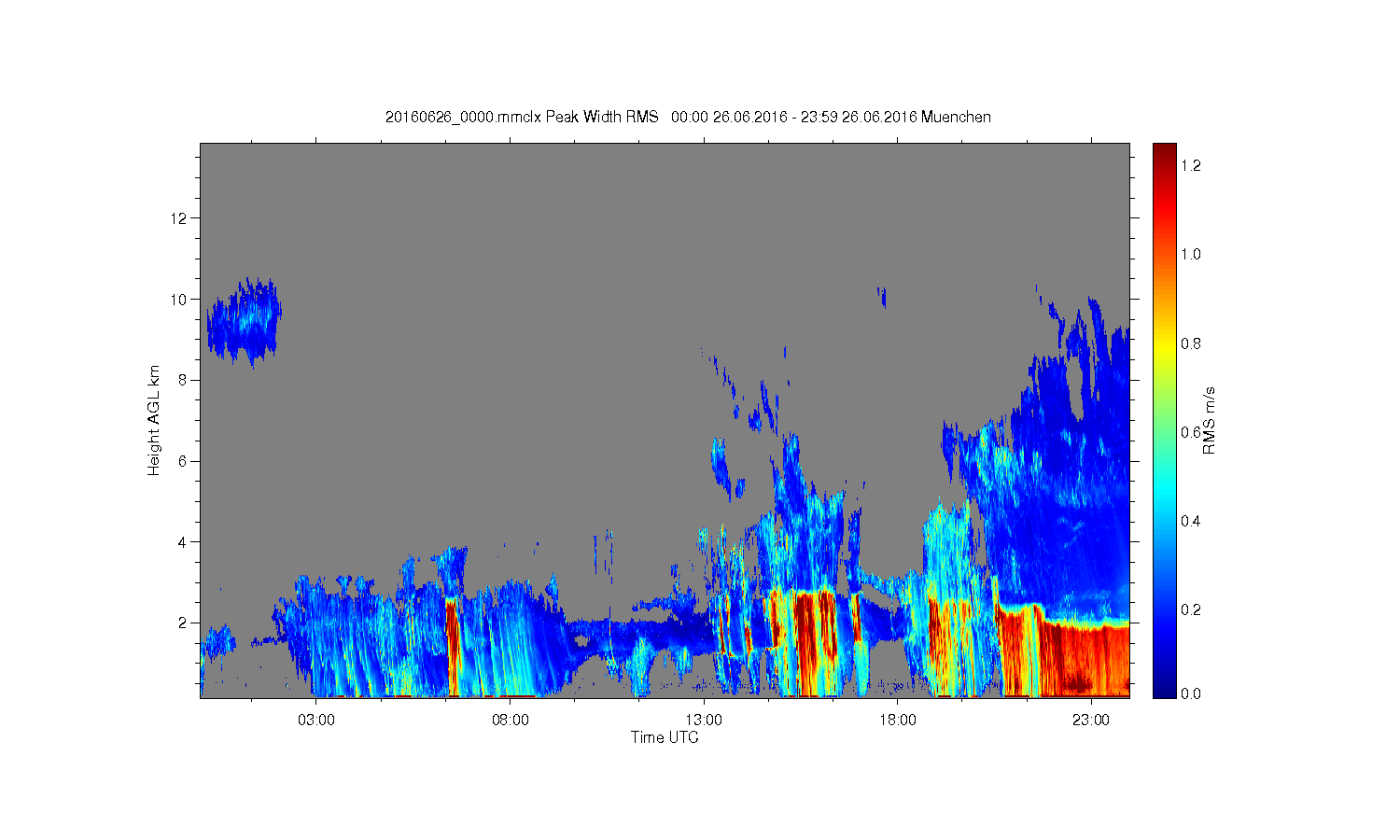Select the 23:00 time tick label
Viewport: 1400px width, 840px height.
(x=1091, y=721)
